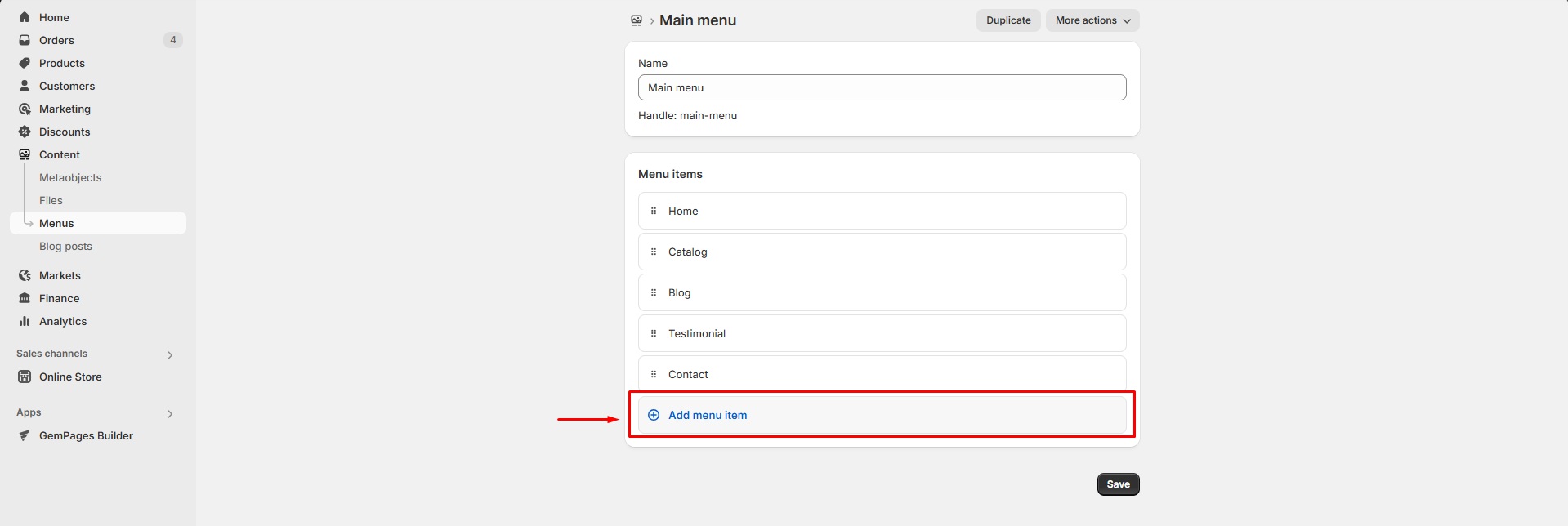1568x526 pixels.
Task: Click the Products tag icon
Action: click(25, 63)
